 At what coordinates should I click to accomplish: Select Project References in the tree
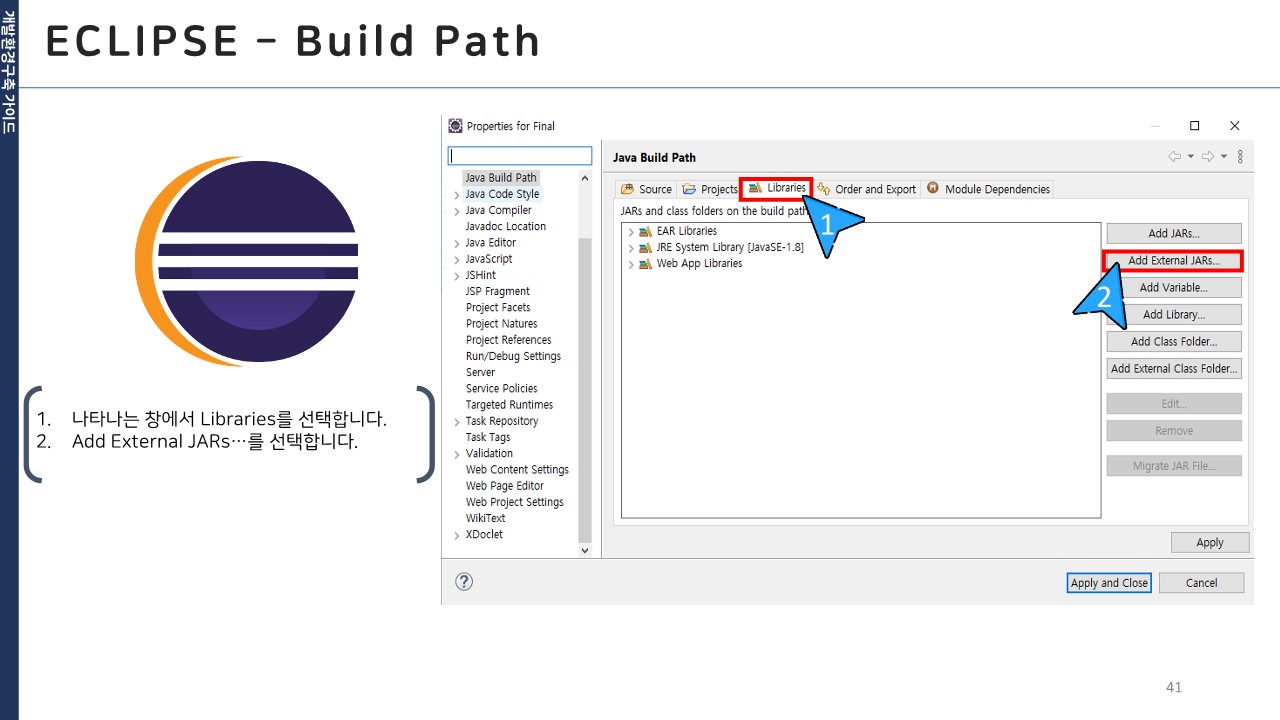(x=509, y=340)
